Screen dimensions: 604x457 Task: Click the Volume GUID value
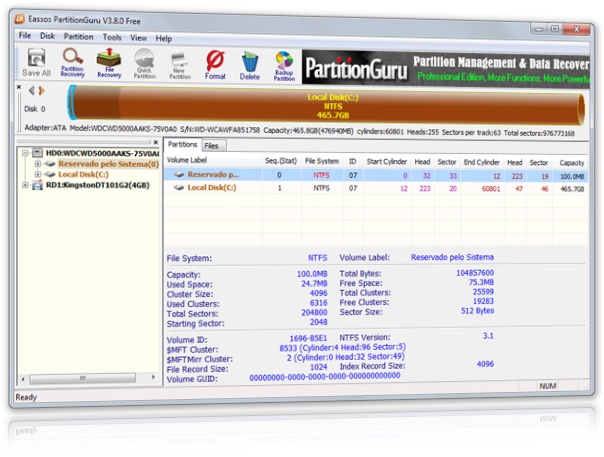[x=325, y=376]
